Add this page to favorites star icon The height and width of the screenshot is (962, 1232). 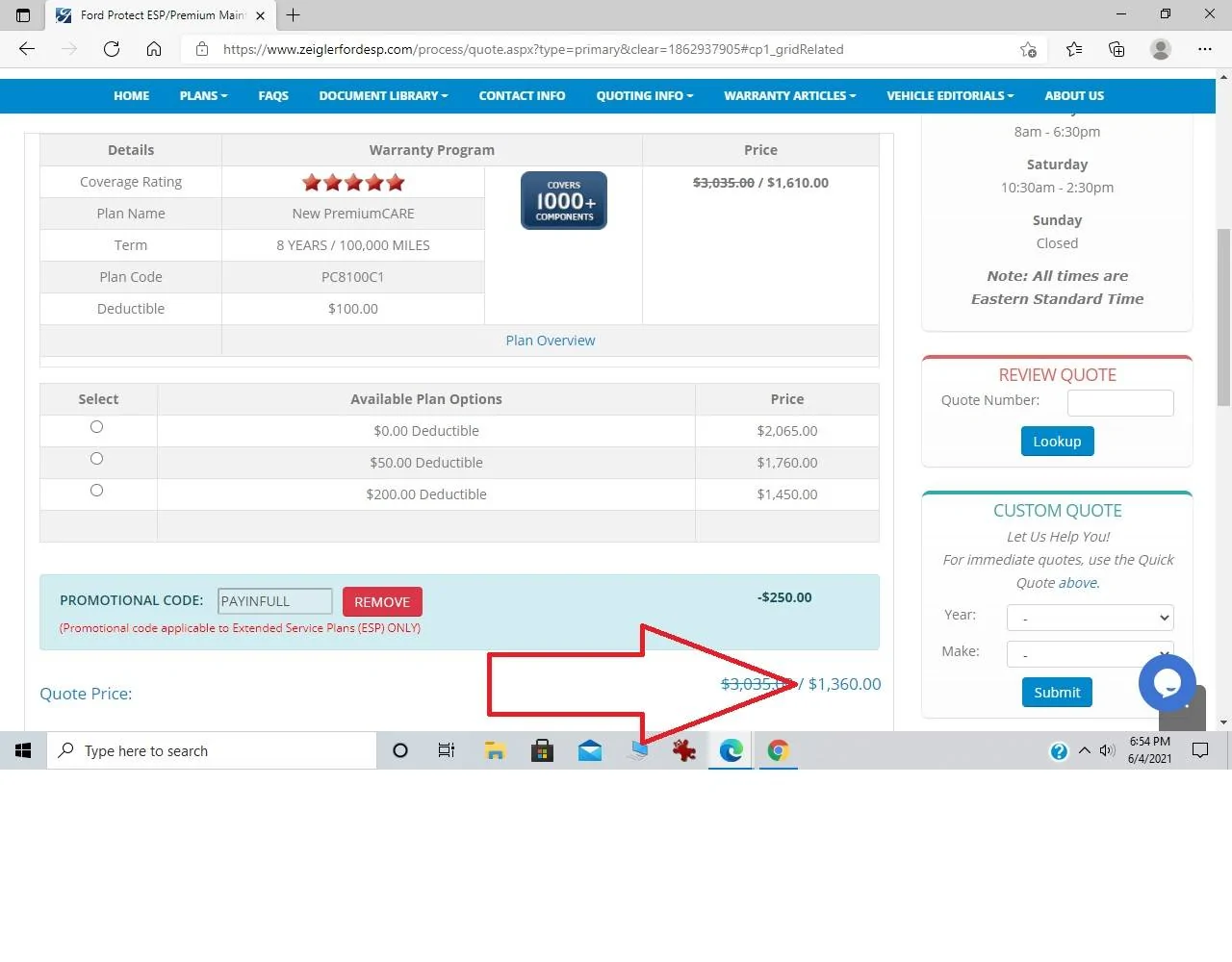coord(1028,49)
